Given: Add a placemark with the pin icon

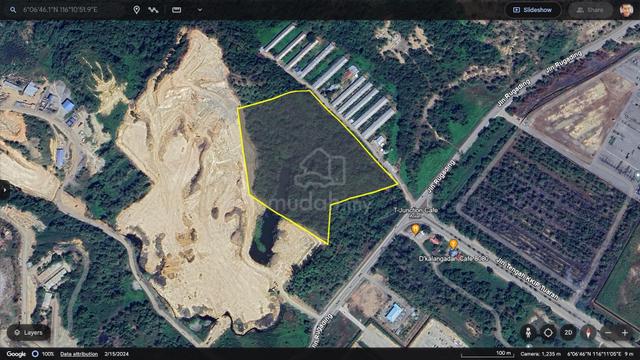Looking at the screenshot, I should coord(136,10).
